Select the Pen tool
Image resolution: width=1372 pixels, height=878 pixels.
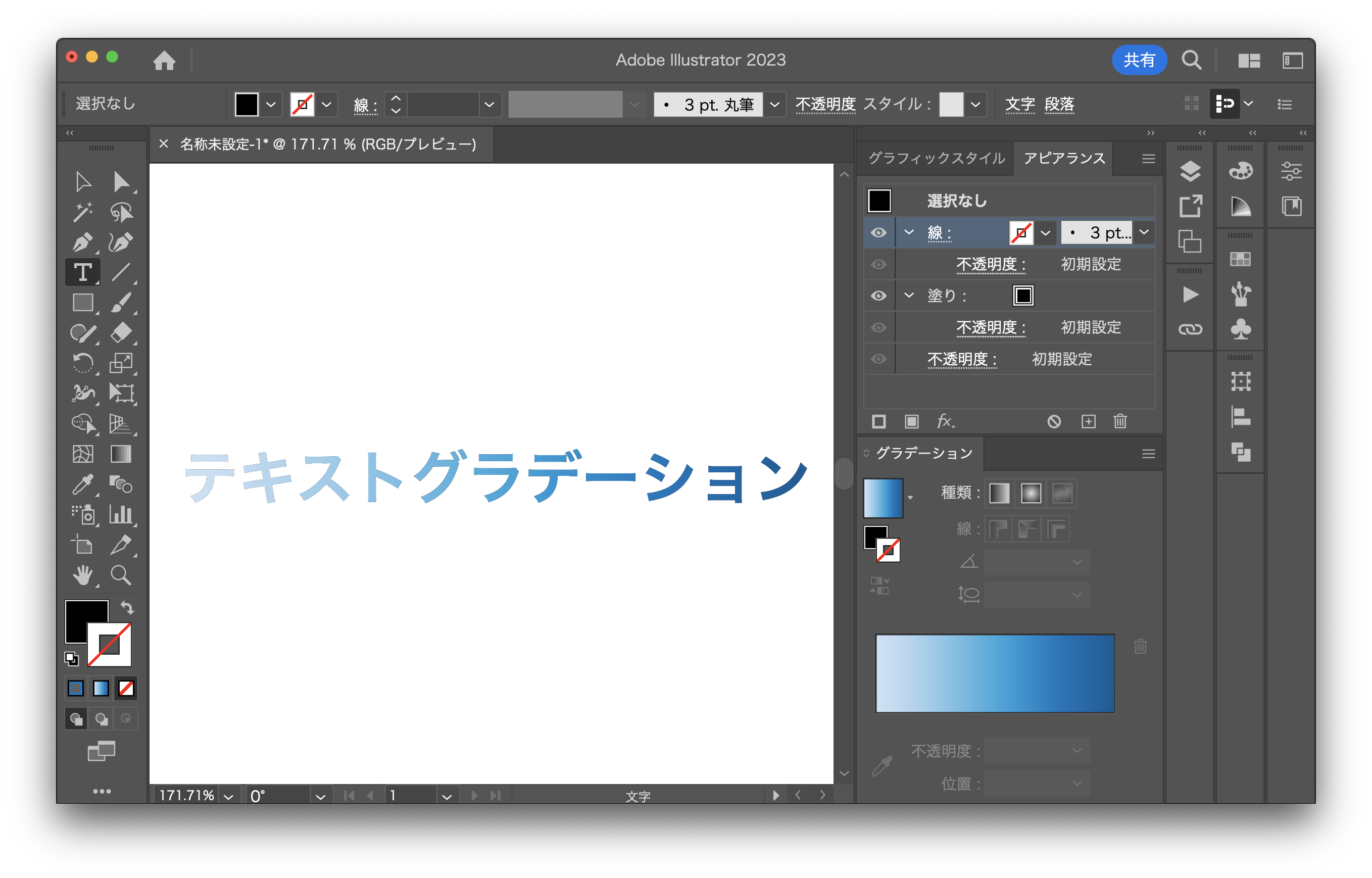tap(83, 242)
